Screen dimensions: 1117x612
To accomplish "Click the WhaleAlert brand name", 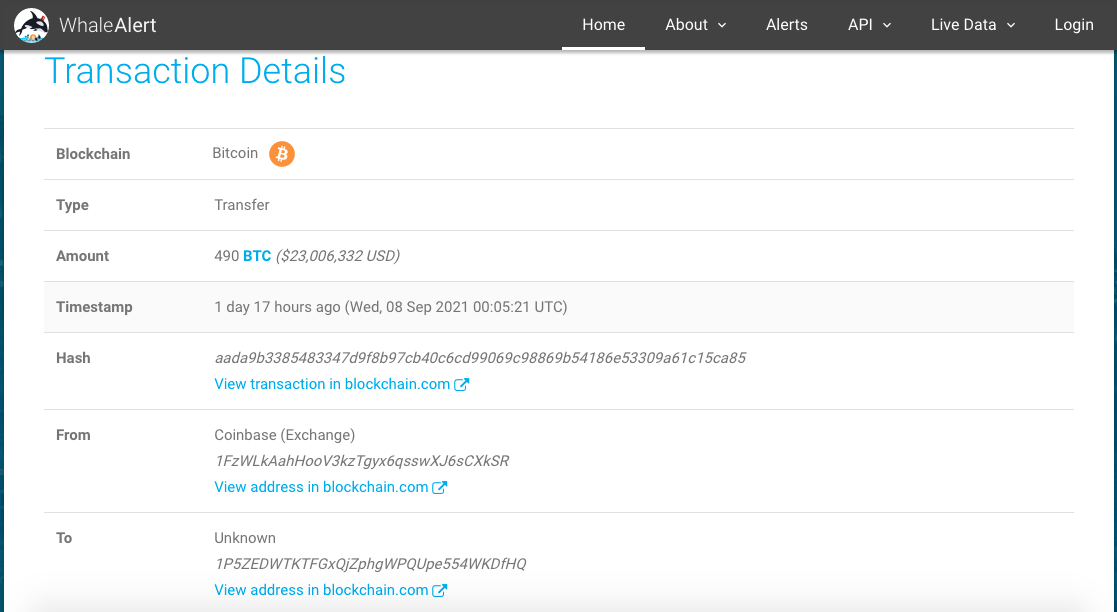I will click(108, 26).
